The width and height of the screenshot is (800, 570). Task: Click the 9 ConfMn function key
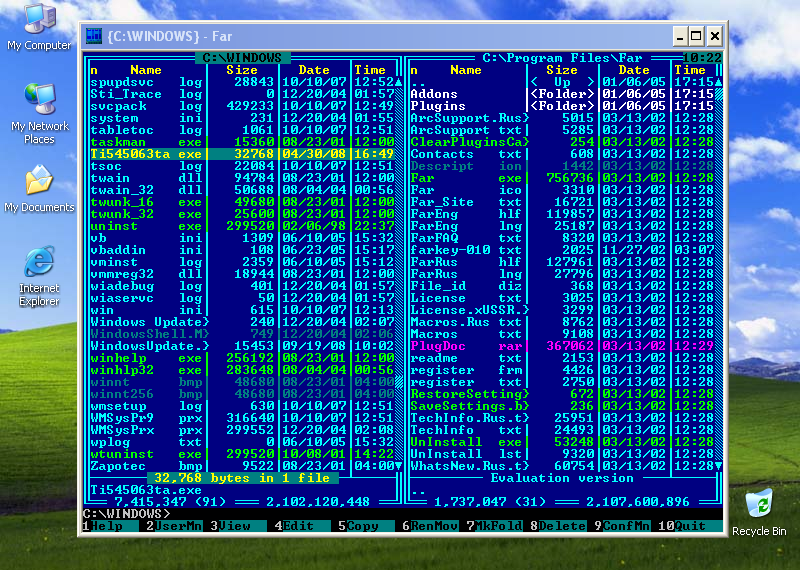tap(621, 526)
